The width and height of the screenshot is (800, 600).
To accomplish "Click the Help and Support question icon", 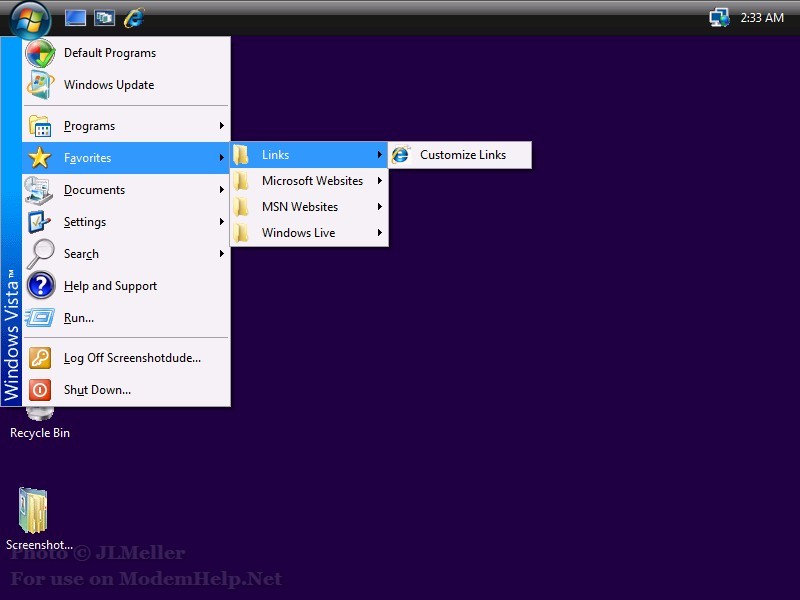I will 40,285.
